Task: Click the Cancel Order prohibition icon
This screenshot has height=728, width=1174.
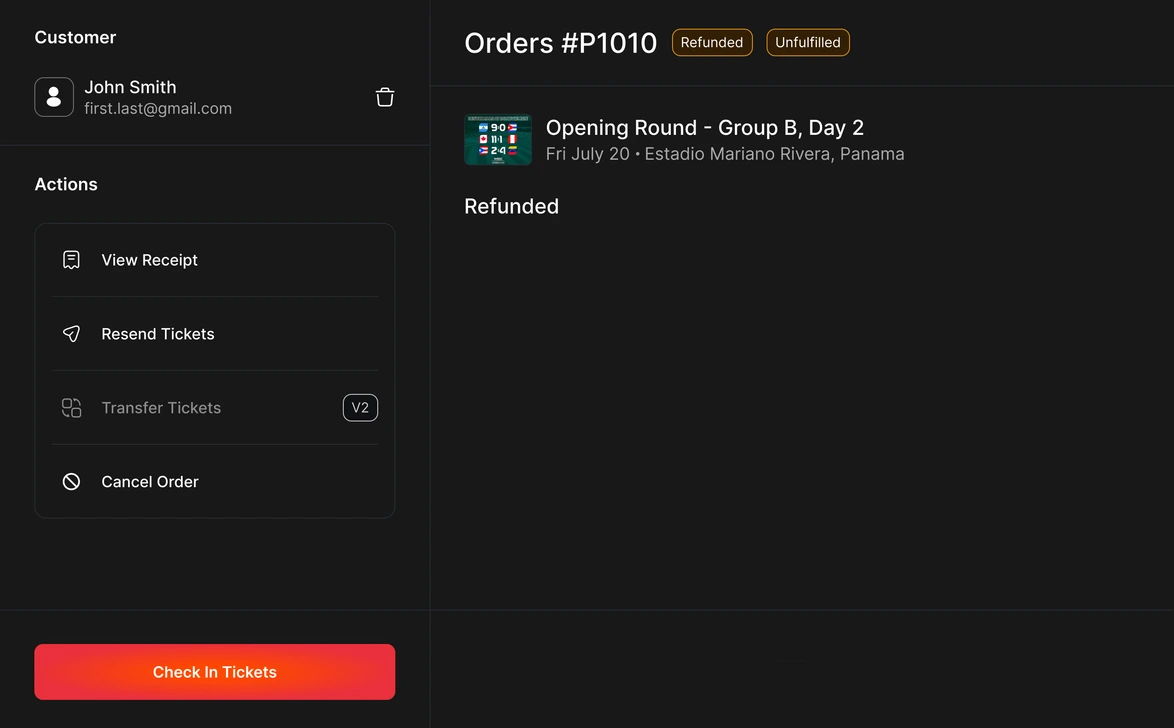Action: click(x=71, y=482)
